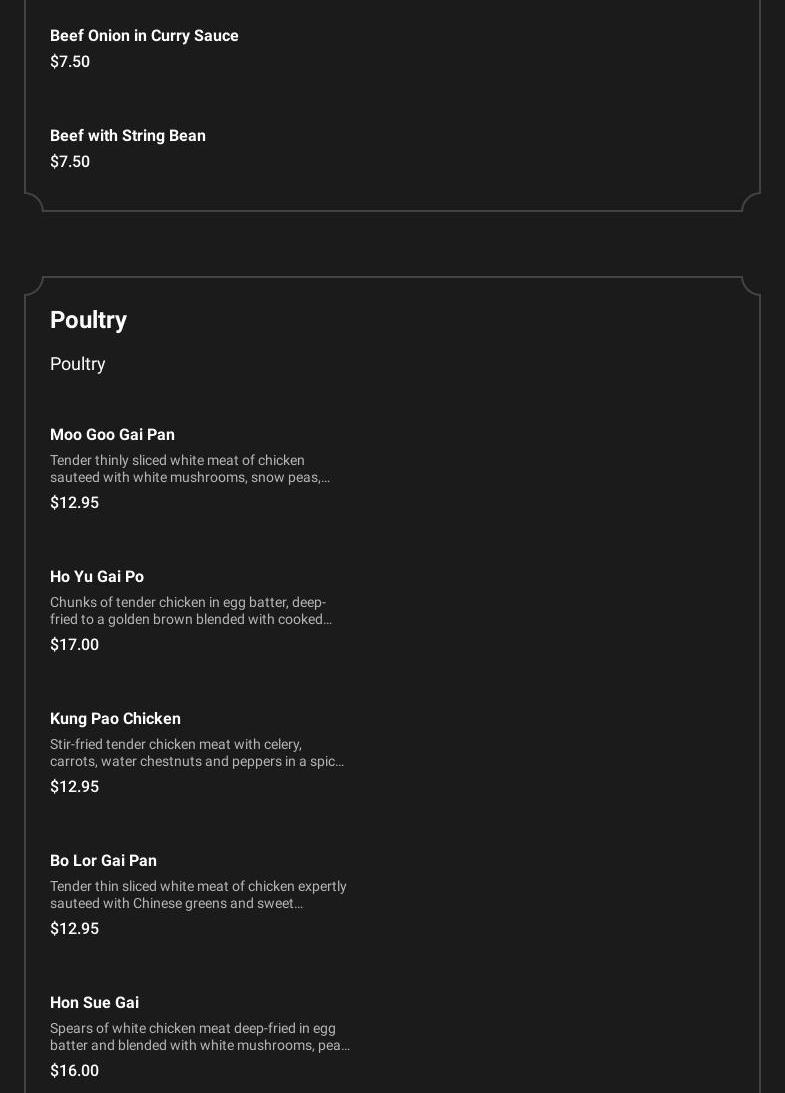Screen dimensions: 785x1093
Task: Click the bold Poultry section heading
Action: 88,320
